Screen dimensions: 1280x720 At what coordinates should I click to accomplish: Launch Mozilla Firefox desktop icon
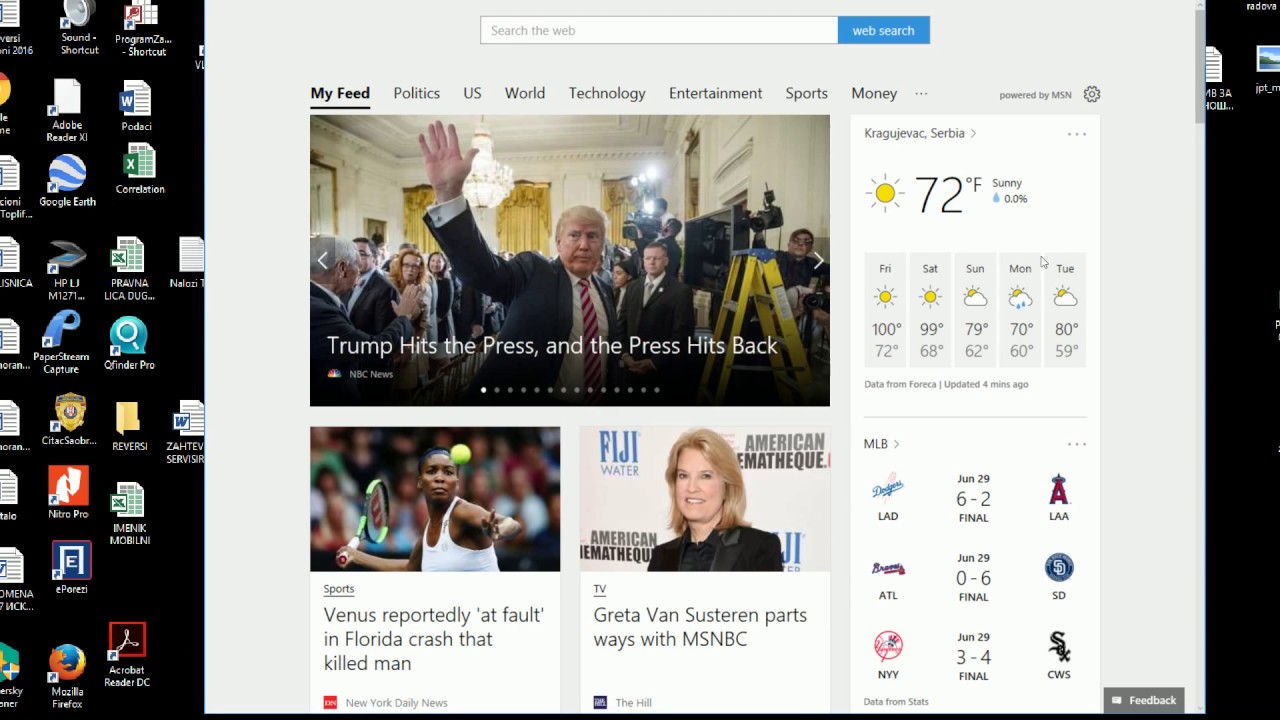pyautogui.click(x=67, y=677)
